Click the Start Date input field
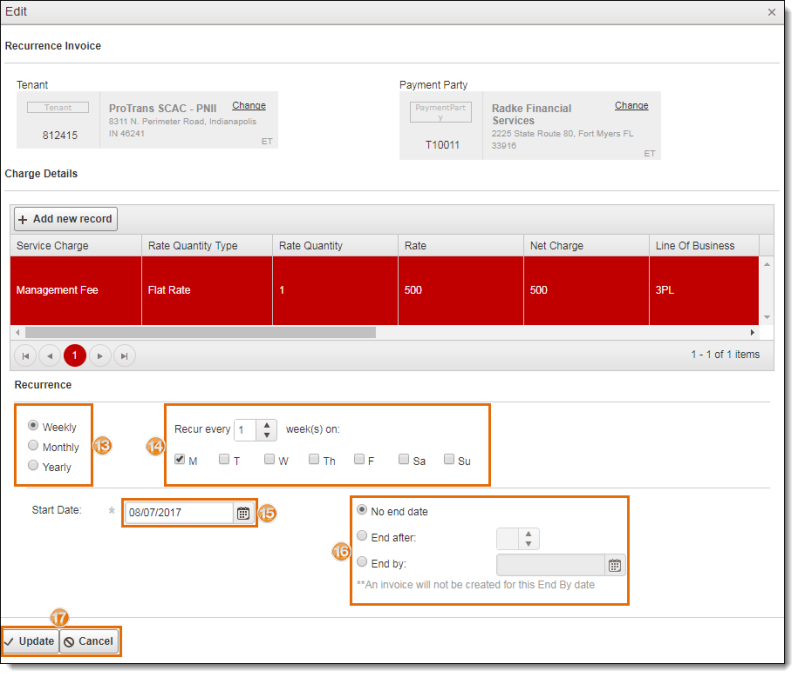Image resolution: width=798 pixels, height=677 pixels. coord(179,513)
